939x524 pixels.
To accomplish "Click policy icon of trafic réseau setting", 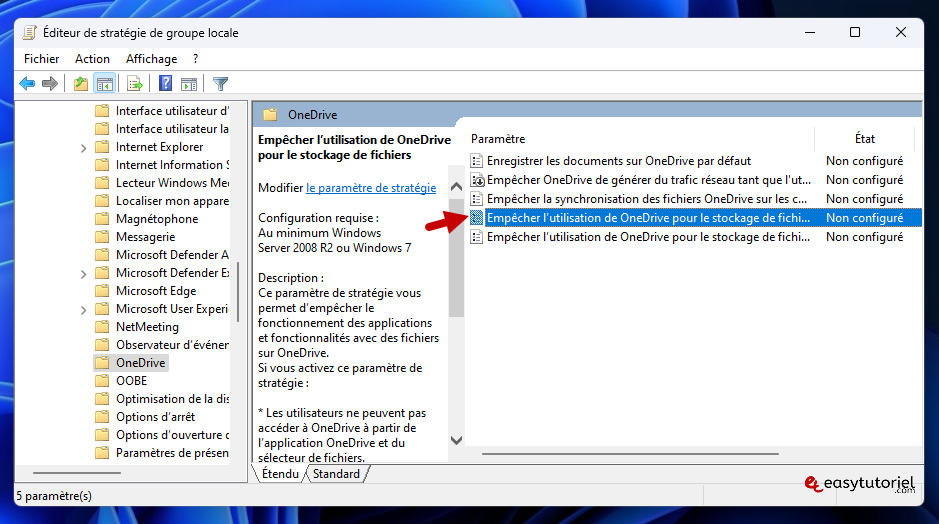I will click(x=477, y=180).
